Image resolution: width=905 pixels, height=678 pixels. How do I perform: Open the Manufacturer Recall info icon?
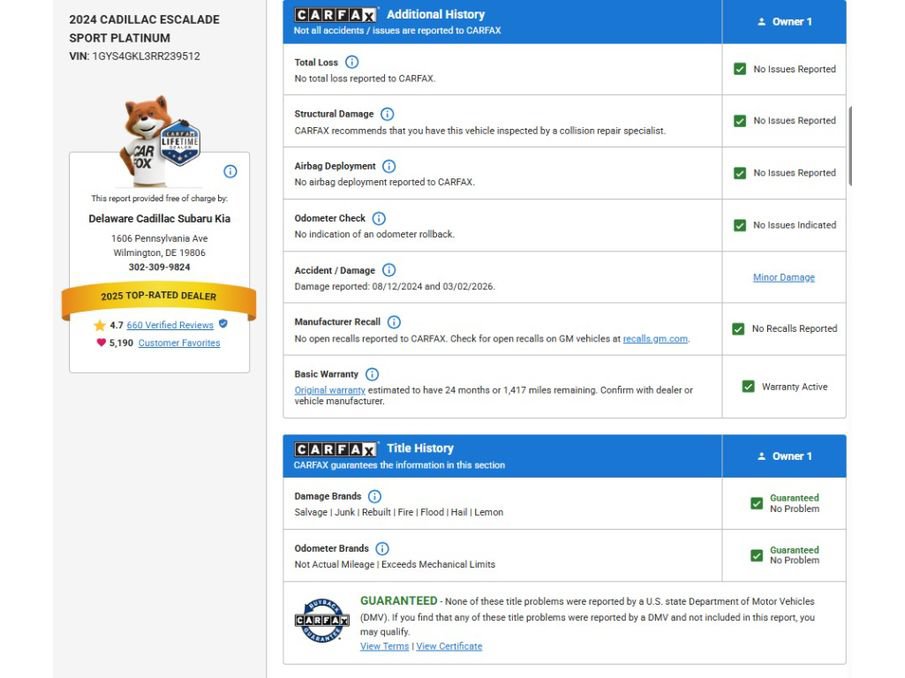[x=394, y=322]
